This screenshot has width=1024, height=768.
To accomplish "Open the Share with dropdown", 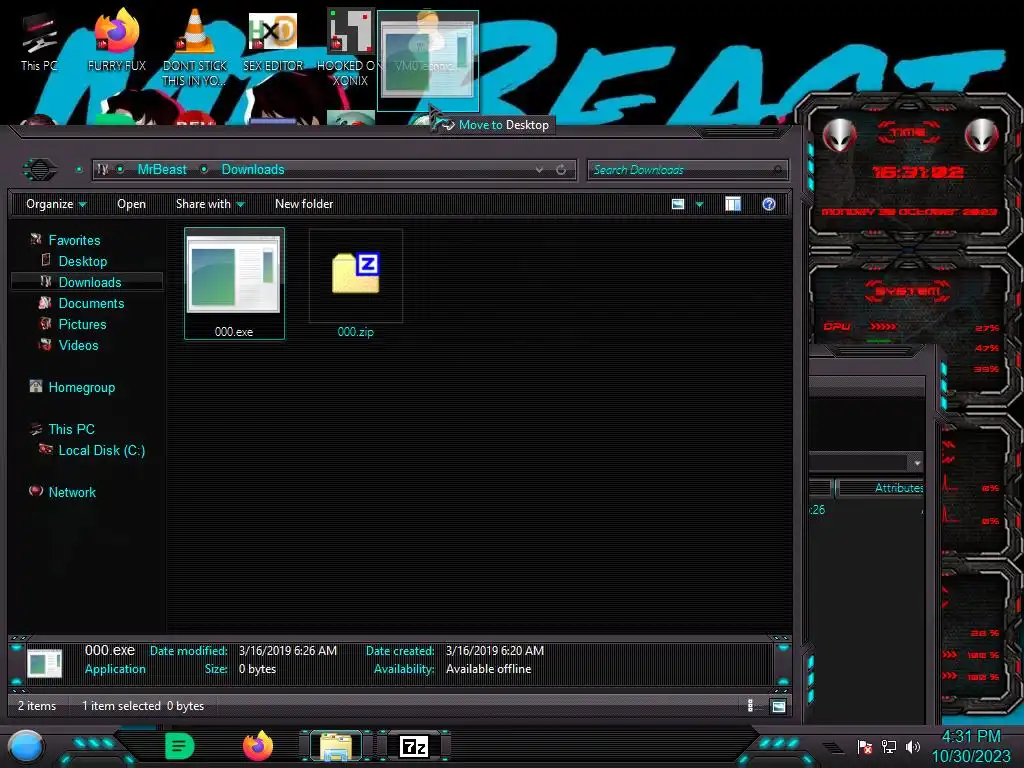I will (210, 204).
